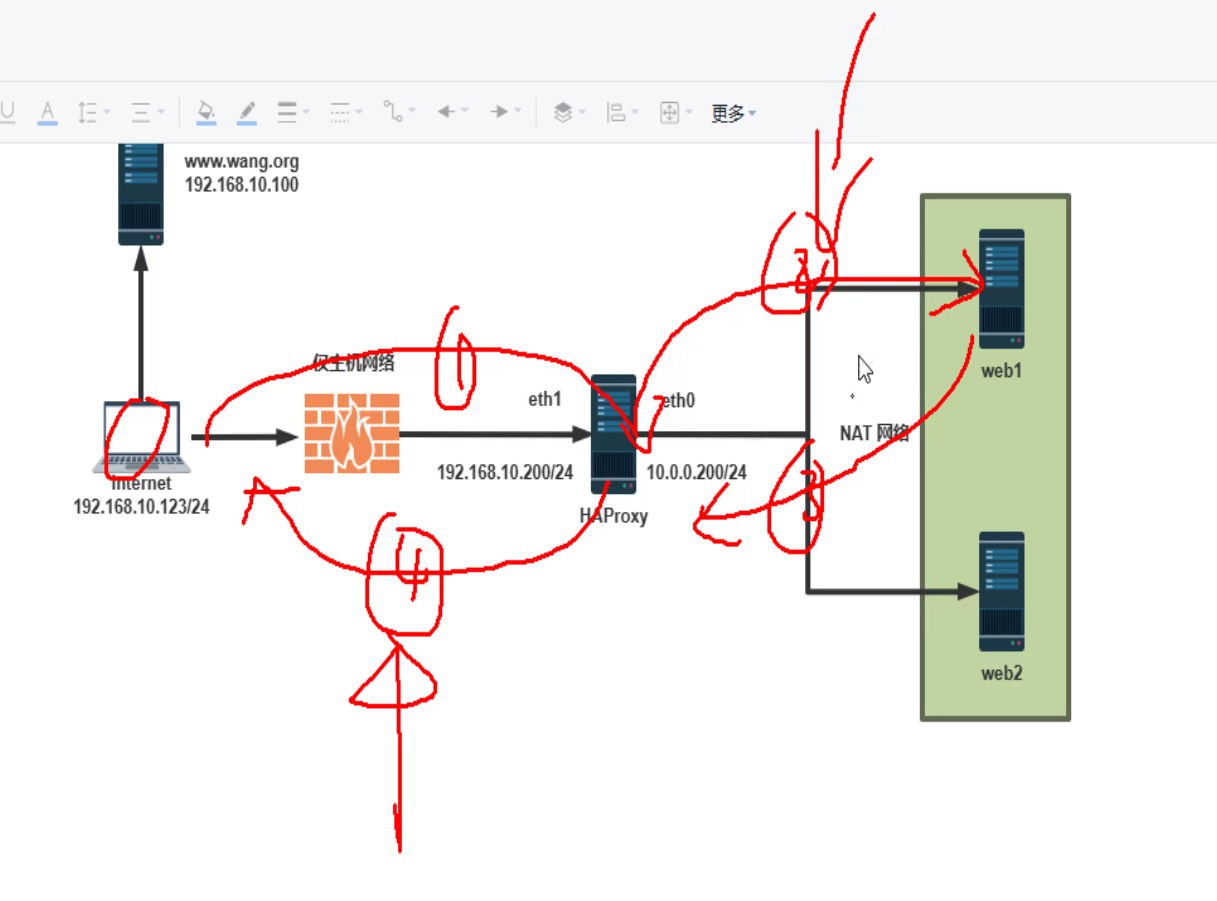The image size is (1217, 901).
Task: Select the firewall shape in the diagram
Action: (x=352, y=433)
